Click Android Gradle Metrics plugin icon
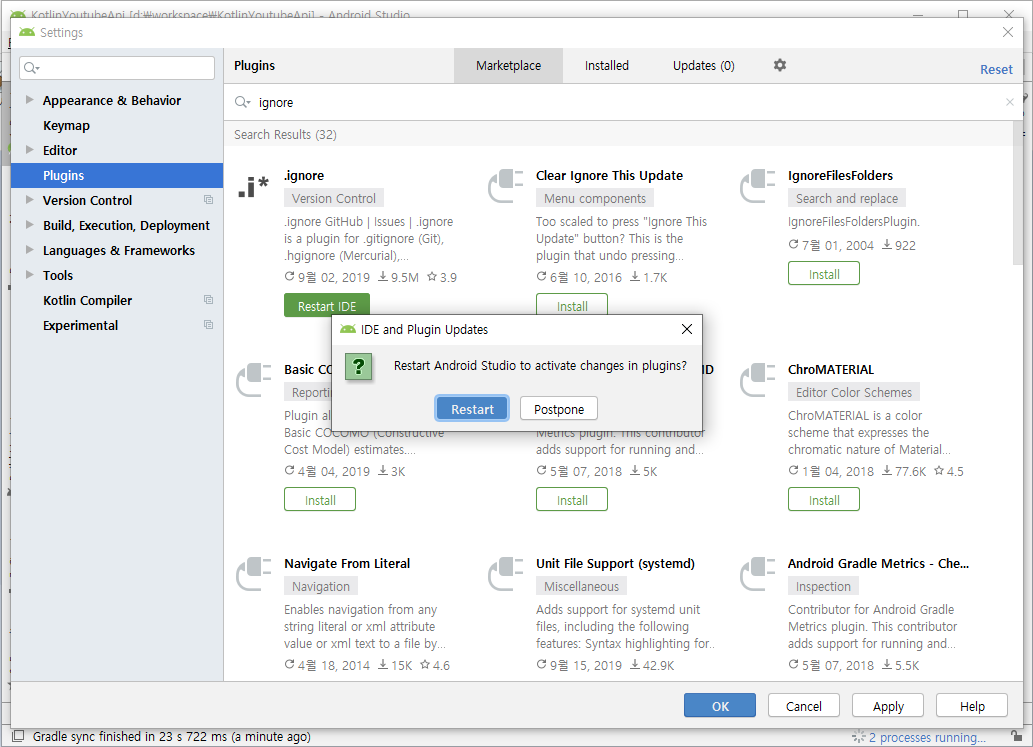Screen dimensions: 1033x747 click(x=758, y=574)
